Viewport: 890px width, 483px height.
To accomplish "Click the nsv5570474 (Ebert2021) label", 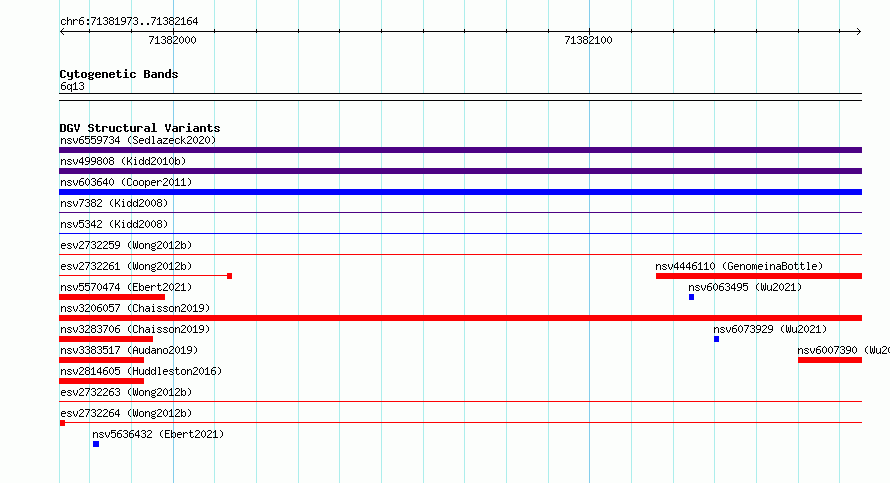I will [126, 287].
